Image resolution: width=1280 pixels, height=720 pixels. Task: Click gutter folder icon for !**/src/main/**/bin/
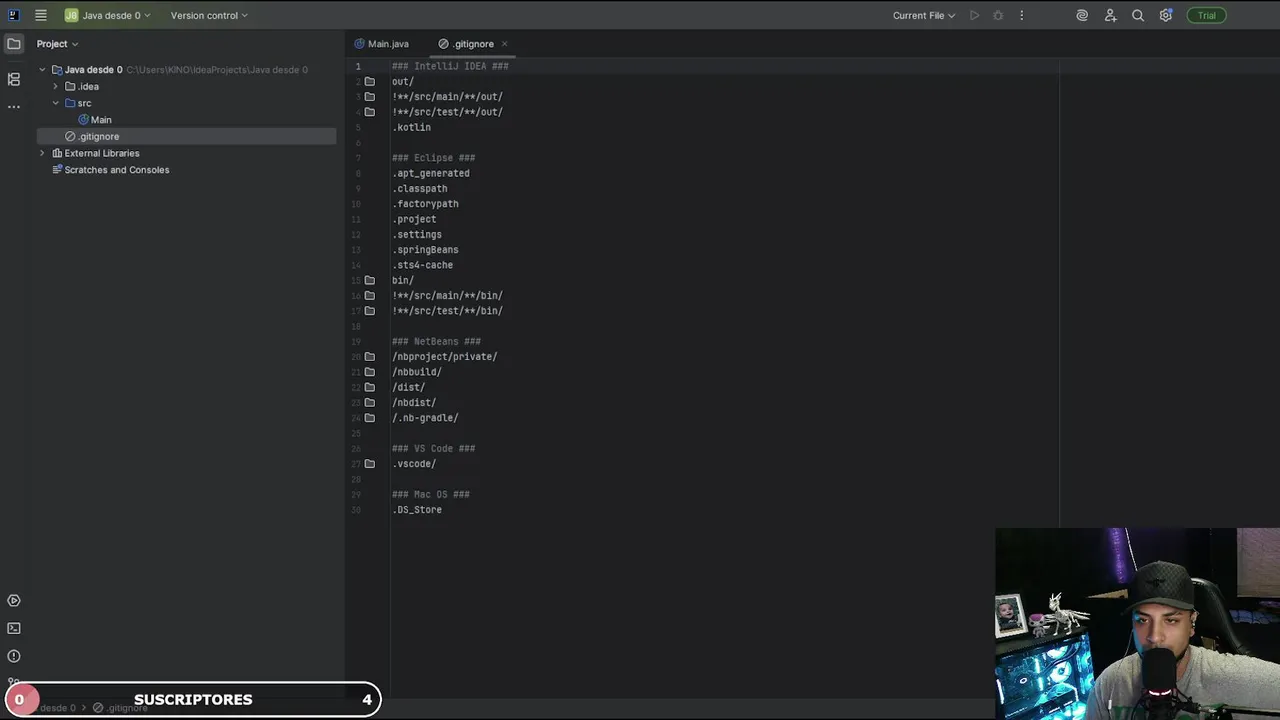click(x=370, y=296)
